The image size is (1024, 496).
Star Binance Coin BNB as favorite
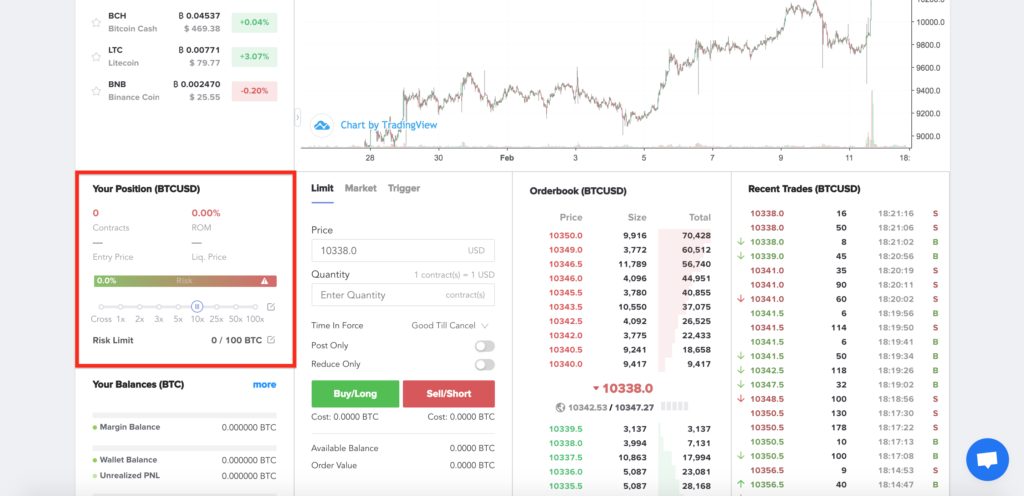coord(96,91)
